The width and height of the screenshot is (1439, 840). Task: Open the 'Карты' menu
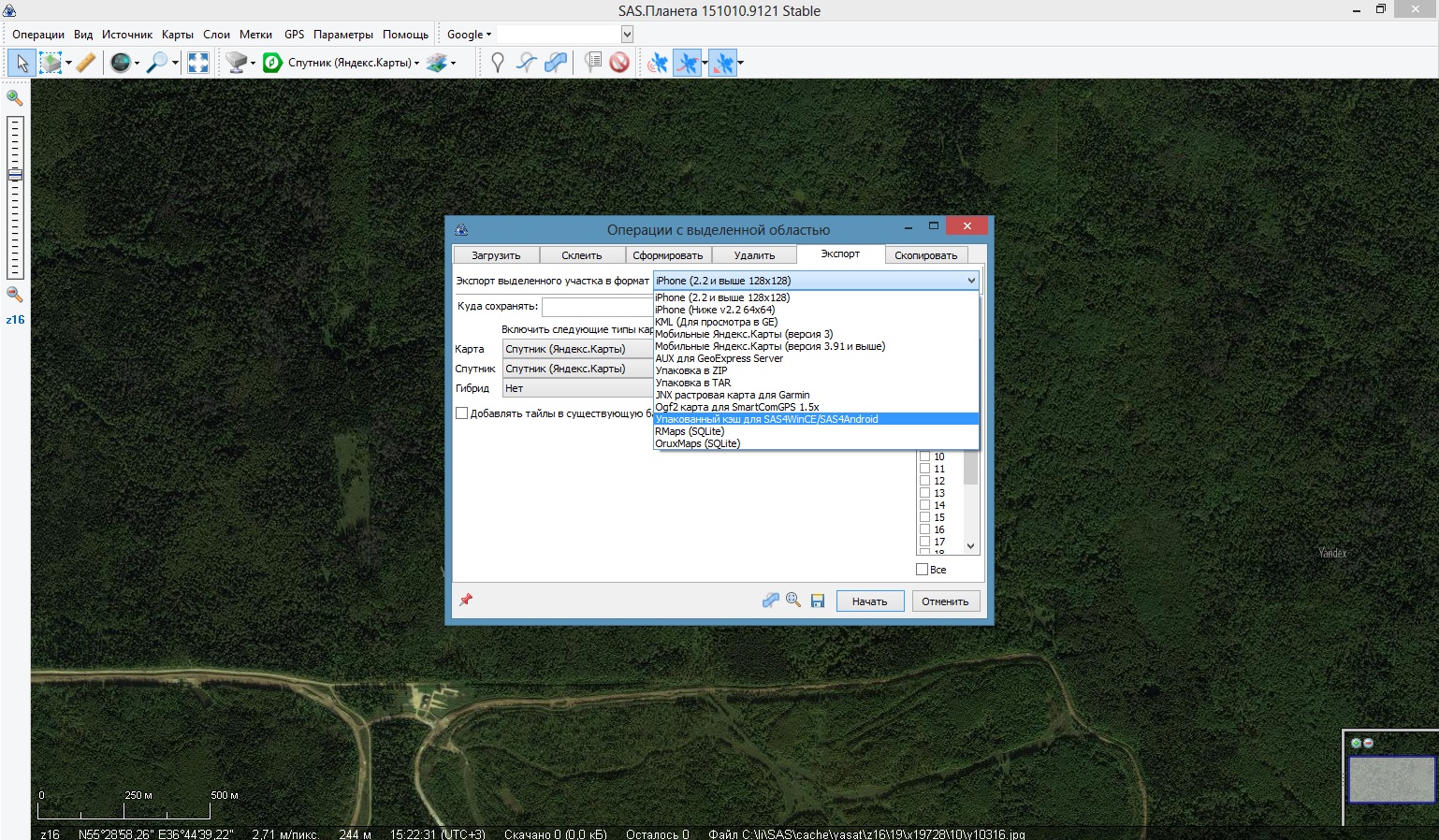[177, 35]
